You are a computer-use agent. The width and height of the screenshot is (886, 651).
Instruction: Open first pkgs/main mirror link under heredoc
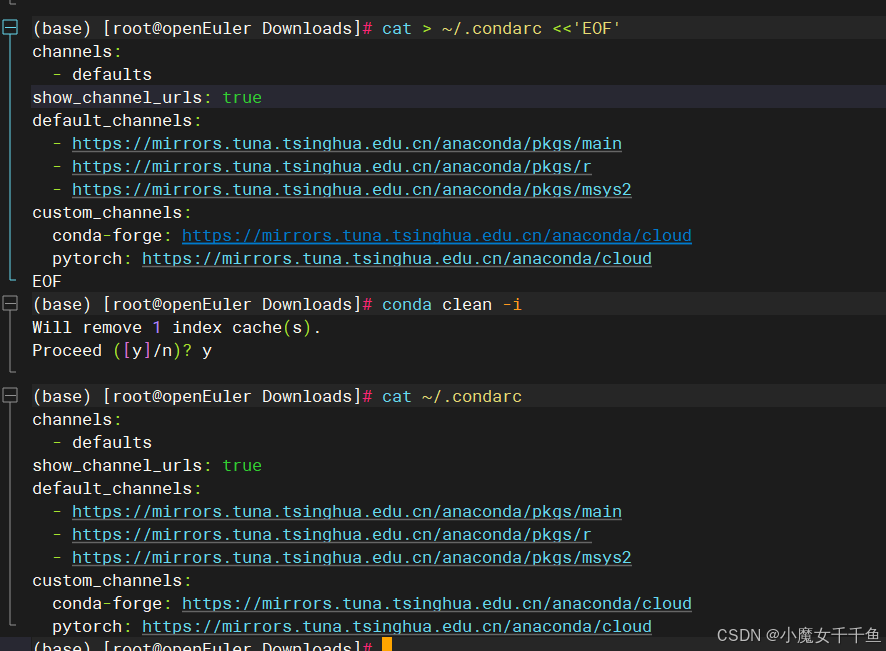click(347, 144)
